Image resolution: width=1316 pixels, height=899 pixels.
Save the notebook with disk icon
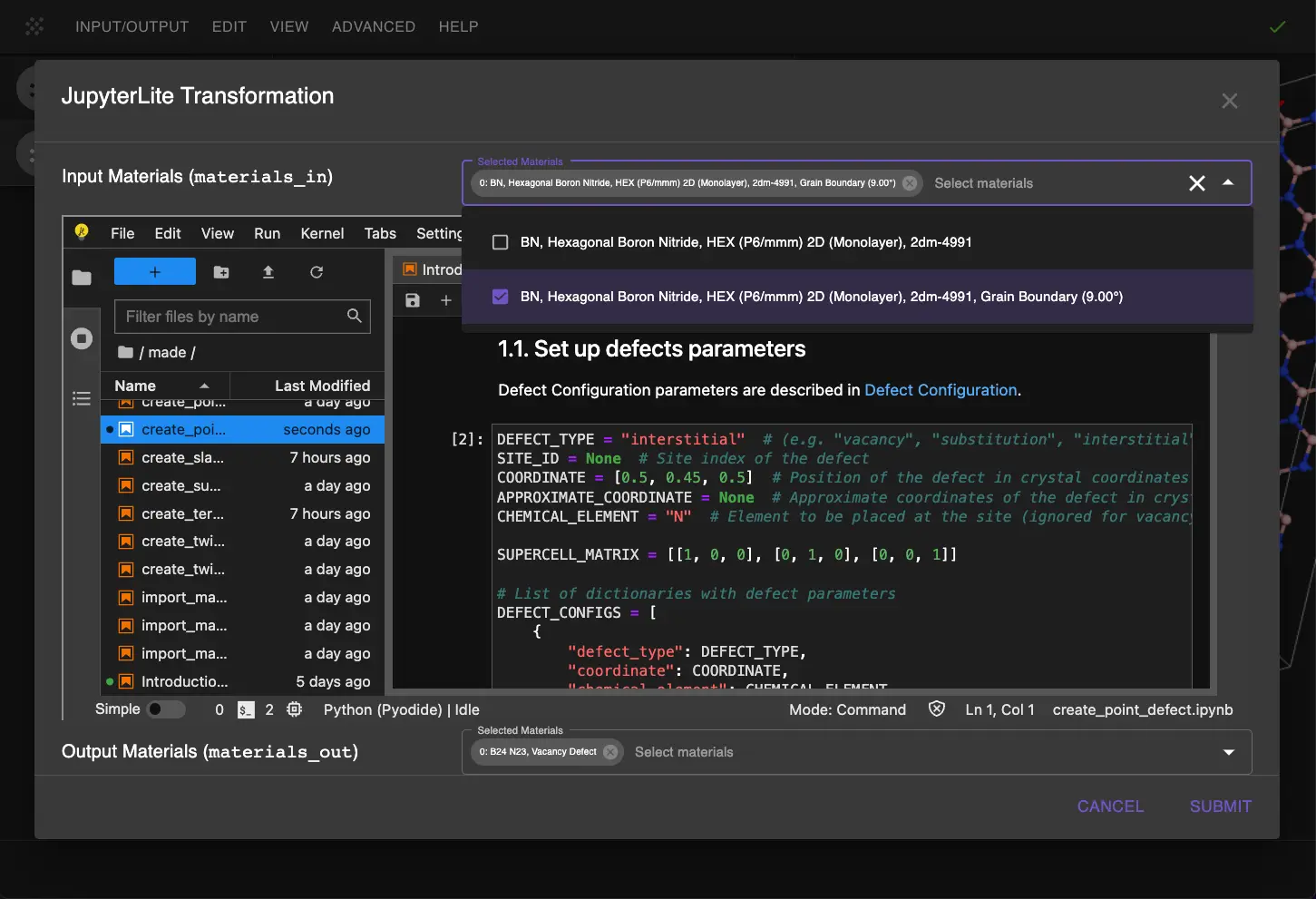413,300
